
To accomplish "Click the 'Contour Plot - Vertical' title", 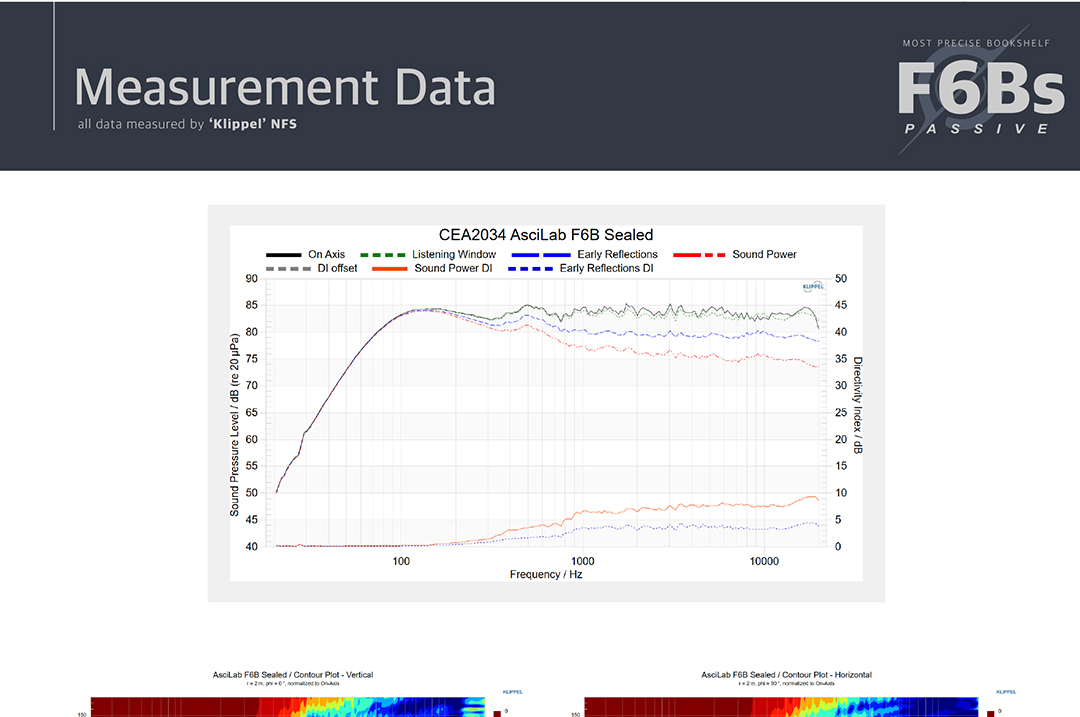I will [293, 675].
